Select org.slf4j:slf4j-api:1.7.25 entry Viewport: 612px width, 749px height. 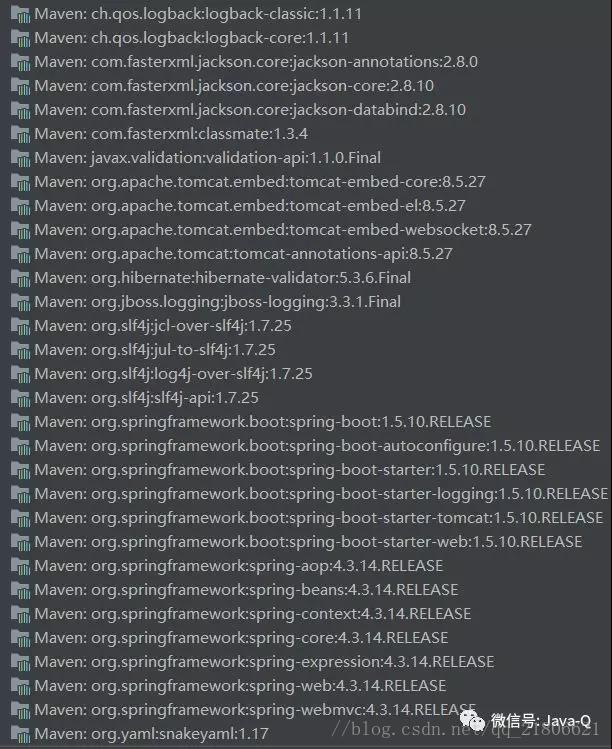(135, 398)
